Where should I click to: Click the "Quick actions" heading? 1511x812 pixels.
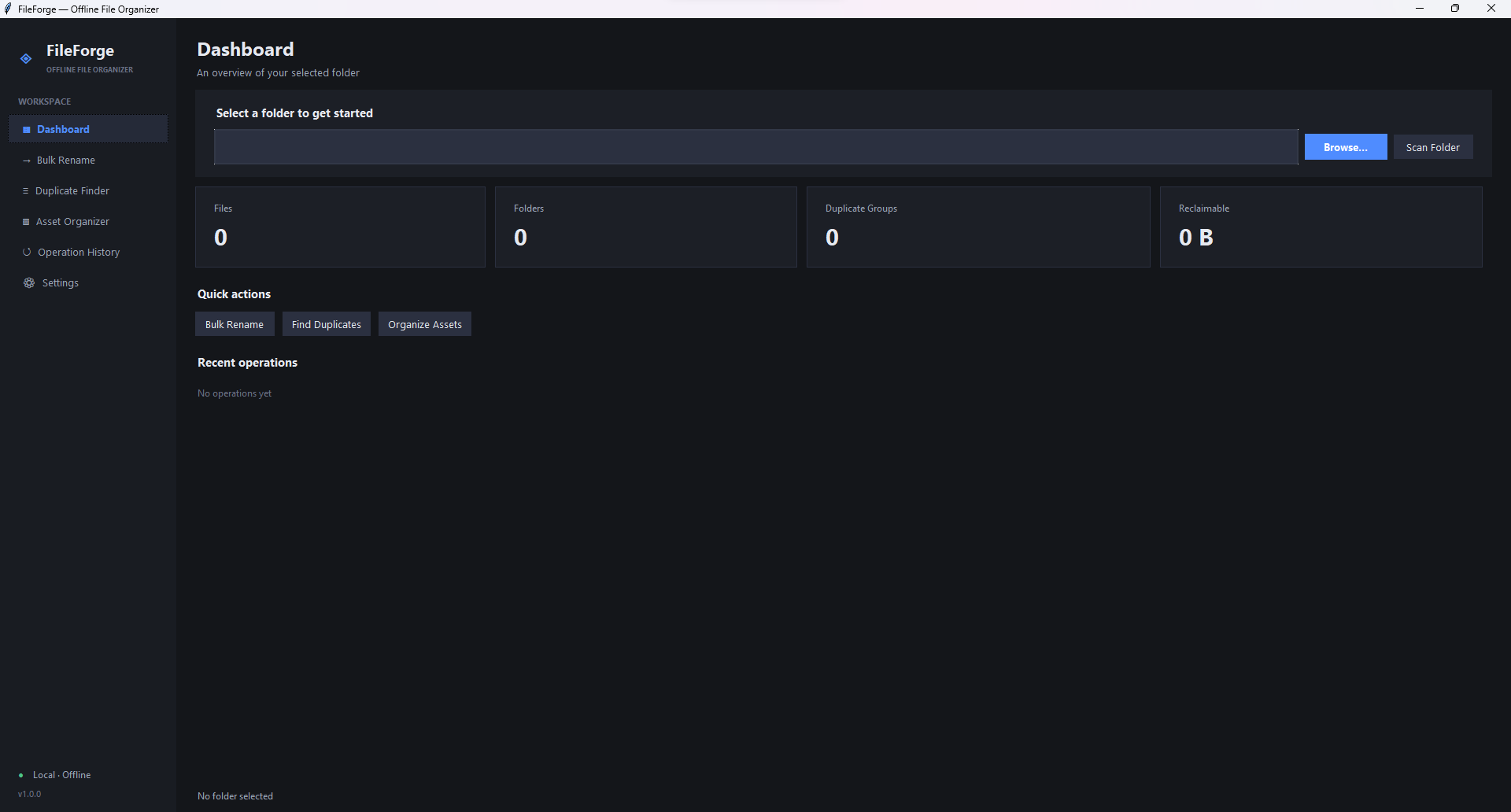click(234, 294)
